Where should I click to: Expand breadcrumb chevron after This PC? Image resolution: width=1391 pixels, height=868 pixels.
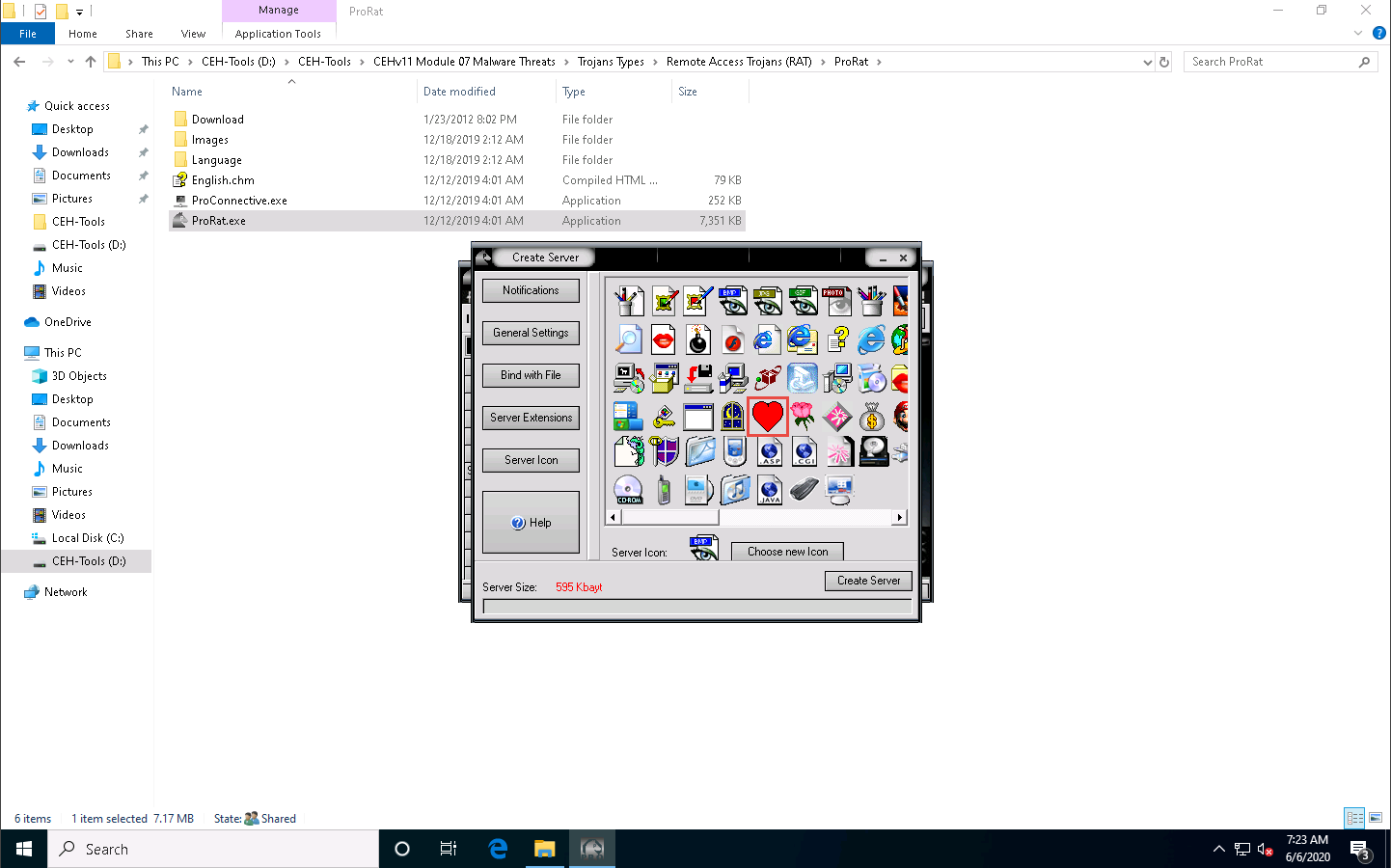[x=190, y=62]
